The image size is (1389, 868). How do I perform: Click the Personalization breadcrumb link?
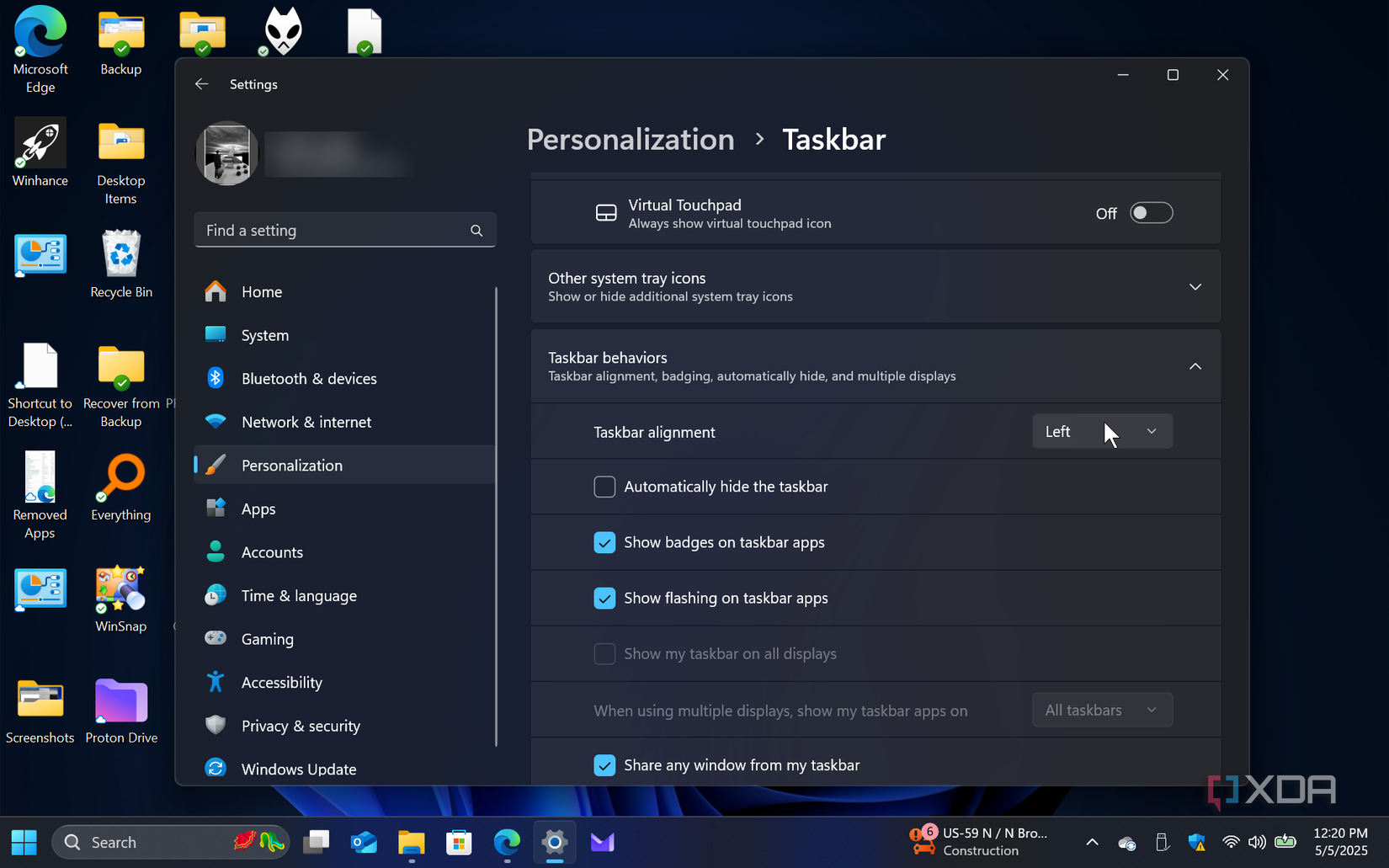pyautogui.click(x=631, y=140)
